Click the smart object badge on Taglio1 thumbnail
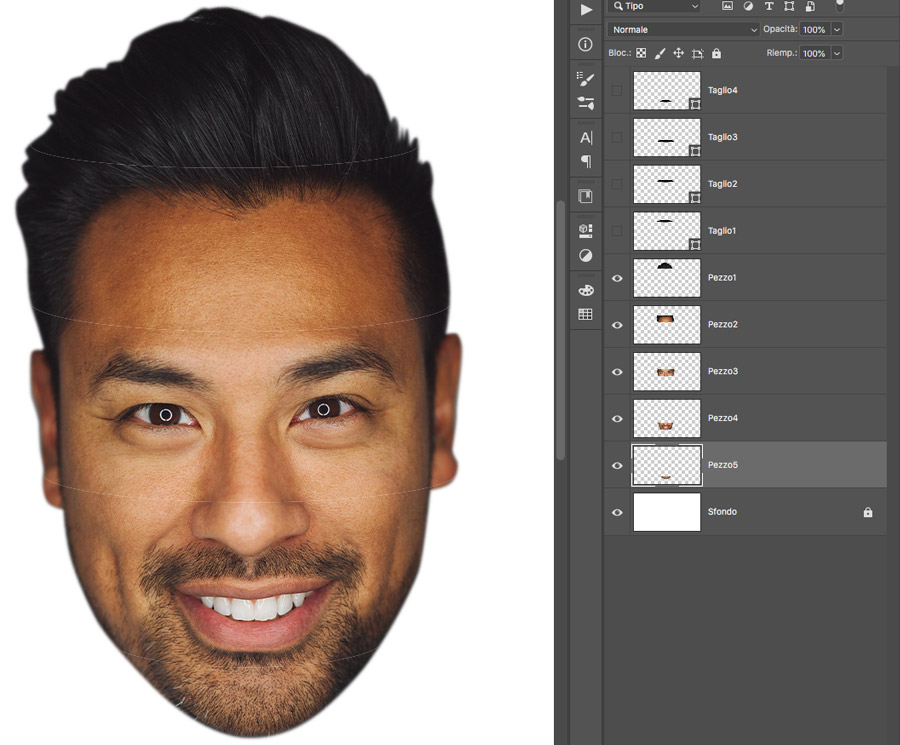900x745 pixels. 695,245
